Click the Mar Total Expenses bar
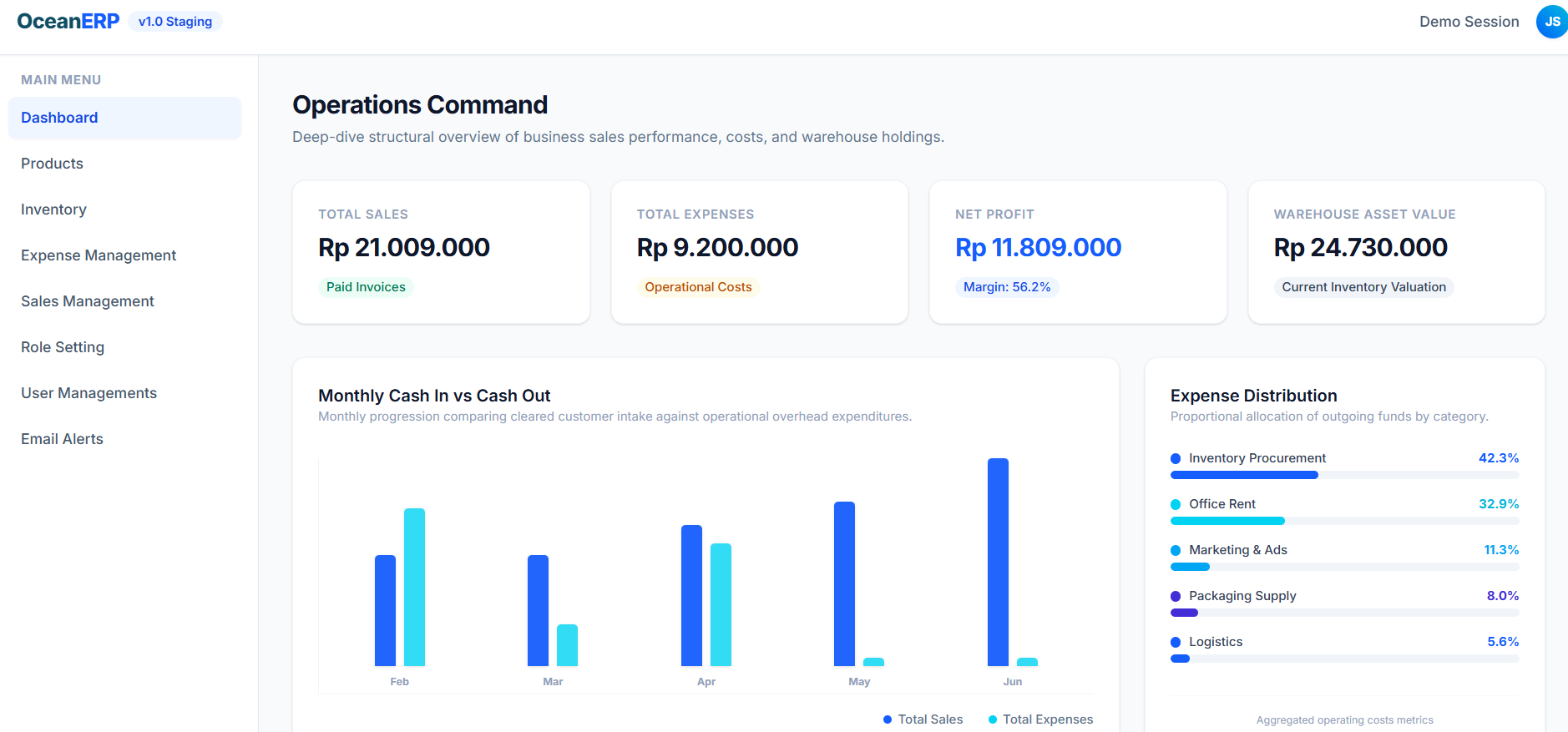Image resolution: width=1568 pixels, height=732 pixels. coord(567,645)
